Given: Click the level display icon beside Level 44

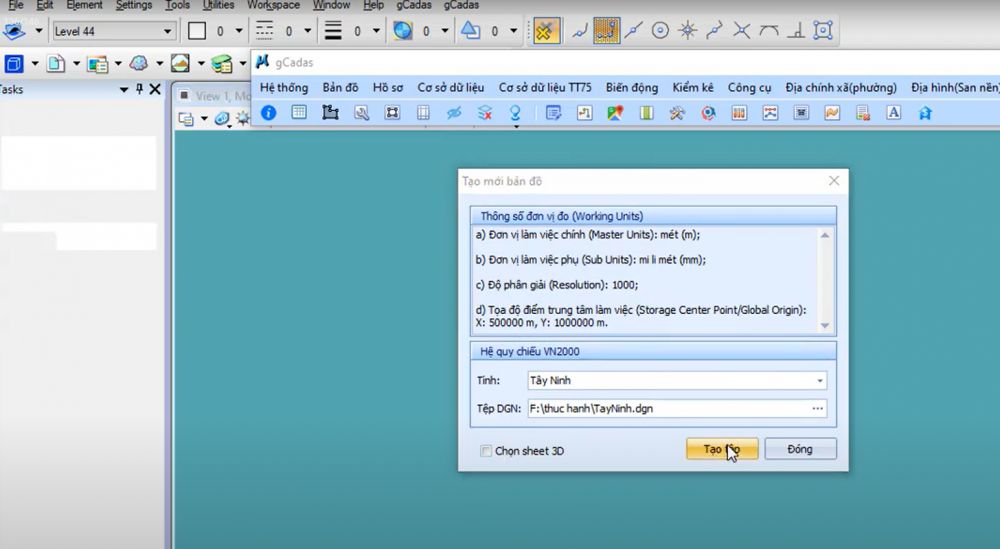Looking at the screenshot, I should 15,31.
